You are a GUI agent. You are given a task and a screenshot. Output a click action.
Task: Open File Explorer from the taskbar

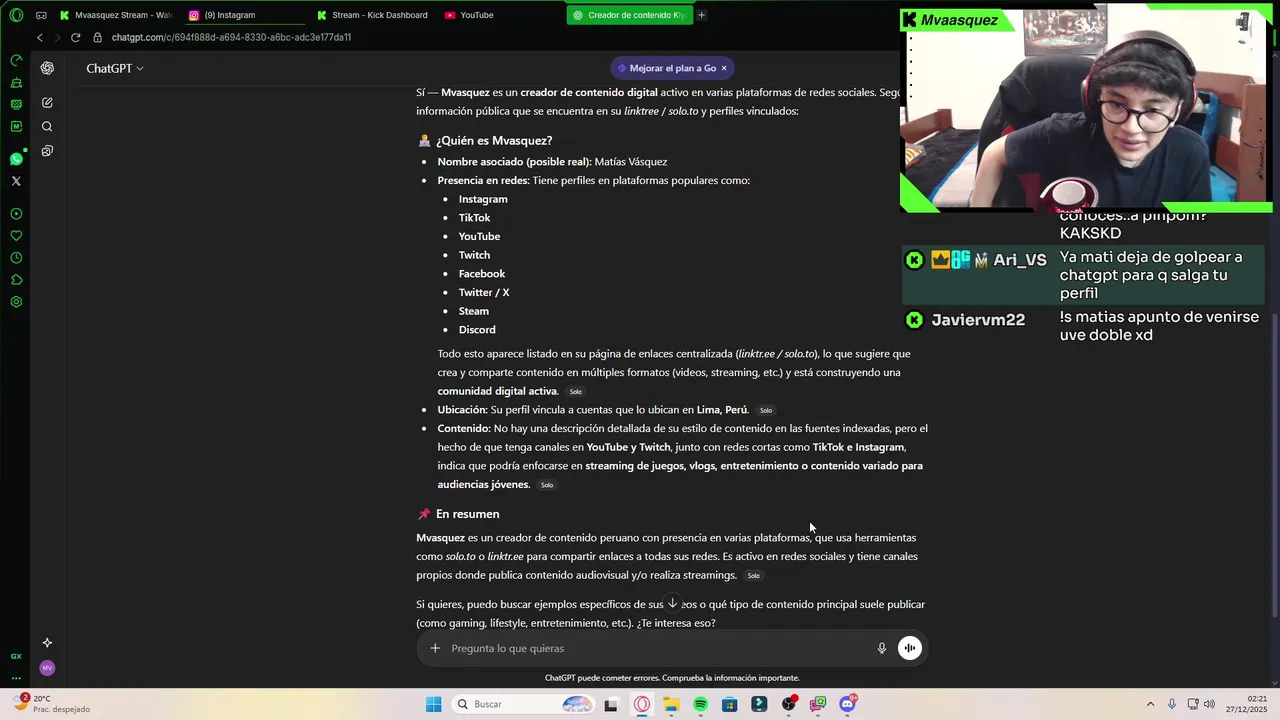pyautogui.click(x=671, y=704)
